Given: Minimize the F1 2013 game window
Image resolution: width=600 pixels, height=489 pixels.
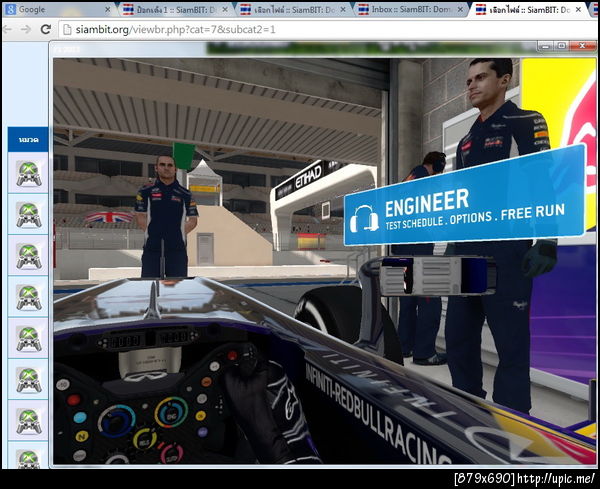Looking at the screenshot, I should tap(546, 46).
